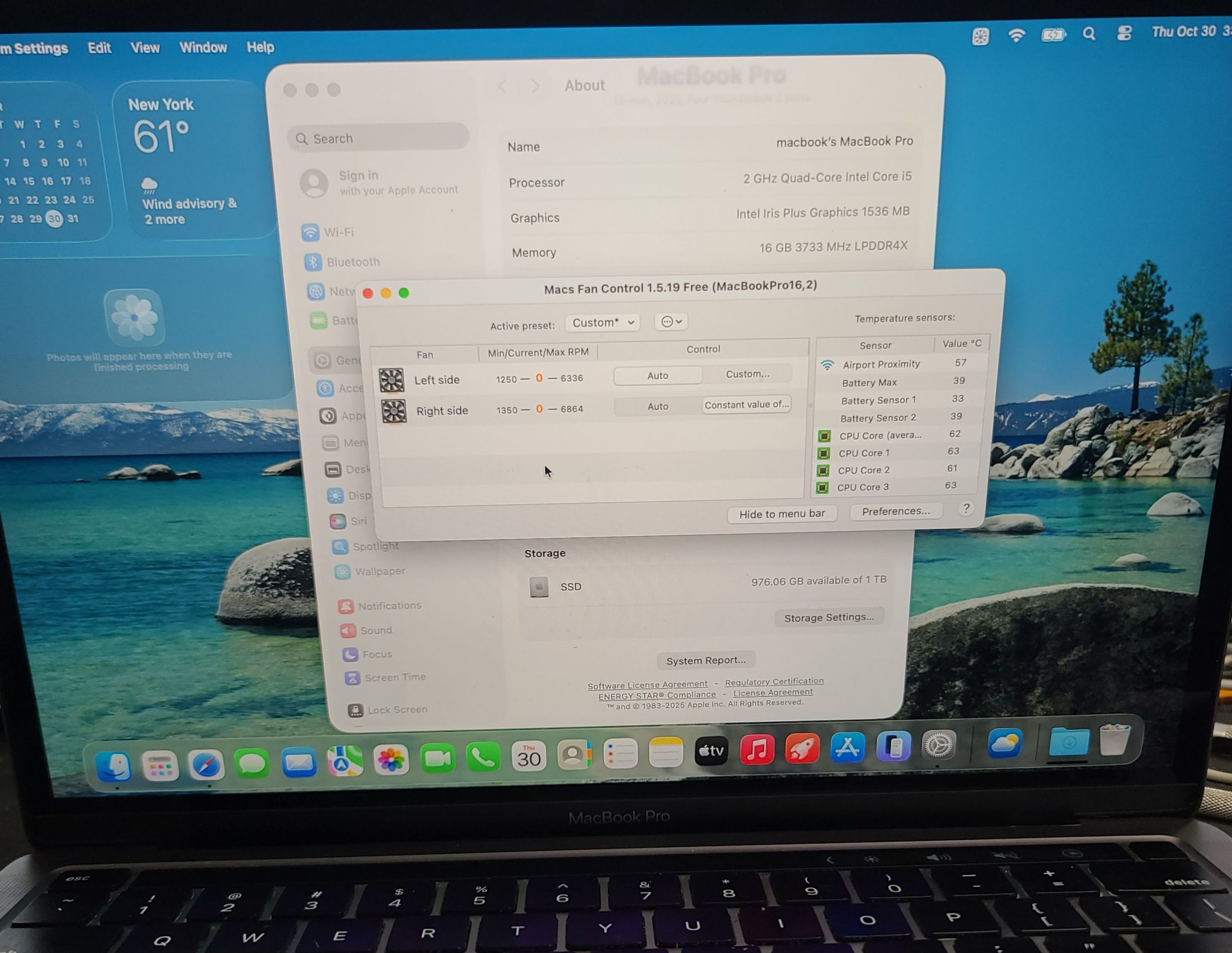Click the CPU Core 2 chip icon
The width and height of the screenshot is (1232, 953).
(x=823, y=470)
